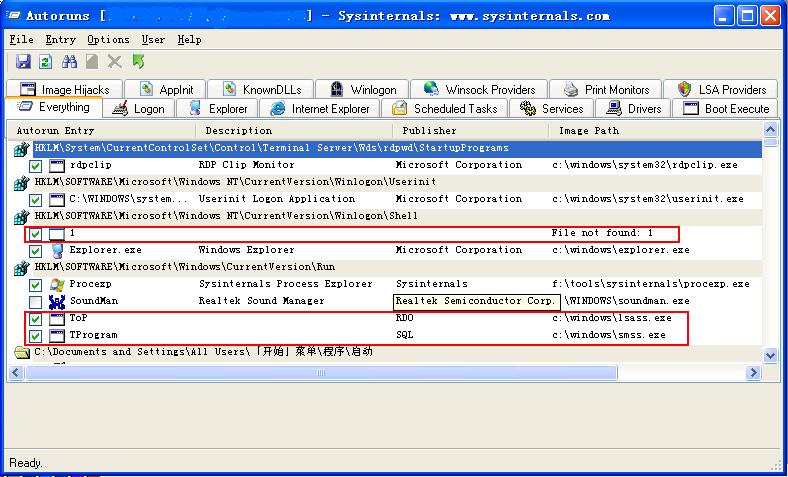This screenshot has height=477, width=788.
Task: Click the TProgram entry program icon
Action: coord(57,336)
